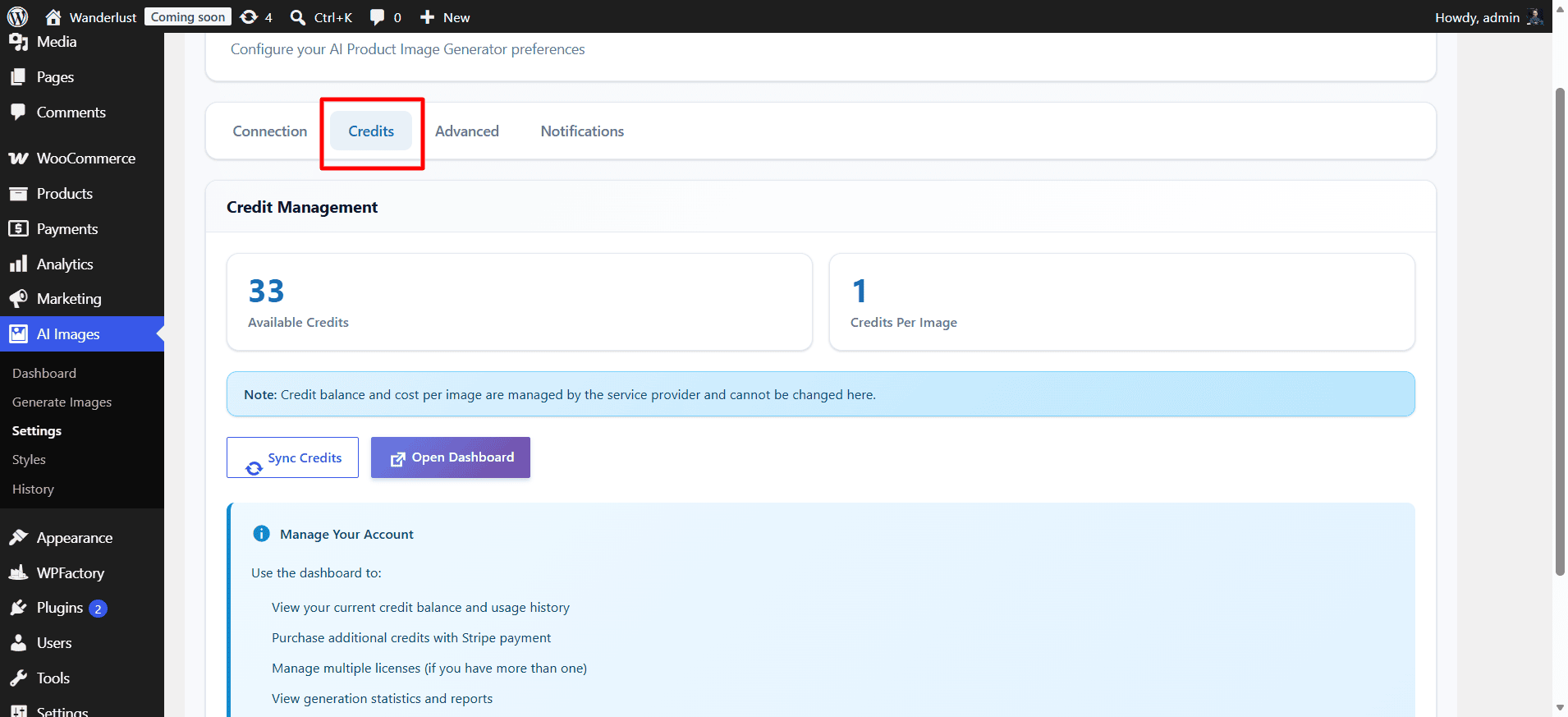Image resolution: width=1568 pixels, height=717 pixels.
Task: Click the Appearance paintbrush icon
Action: pyautogui.click(x=18, y=537)
